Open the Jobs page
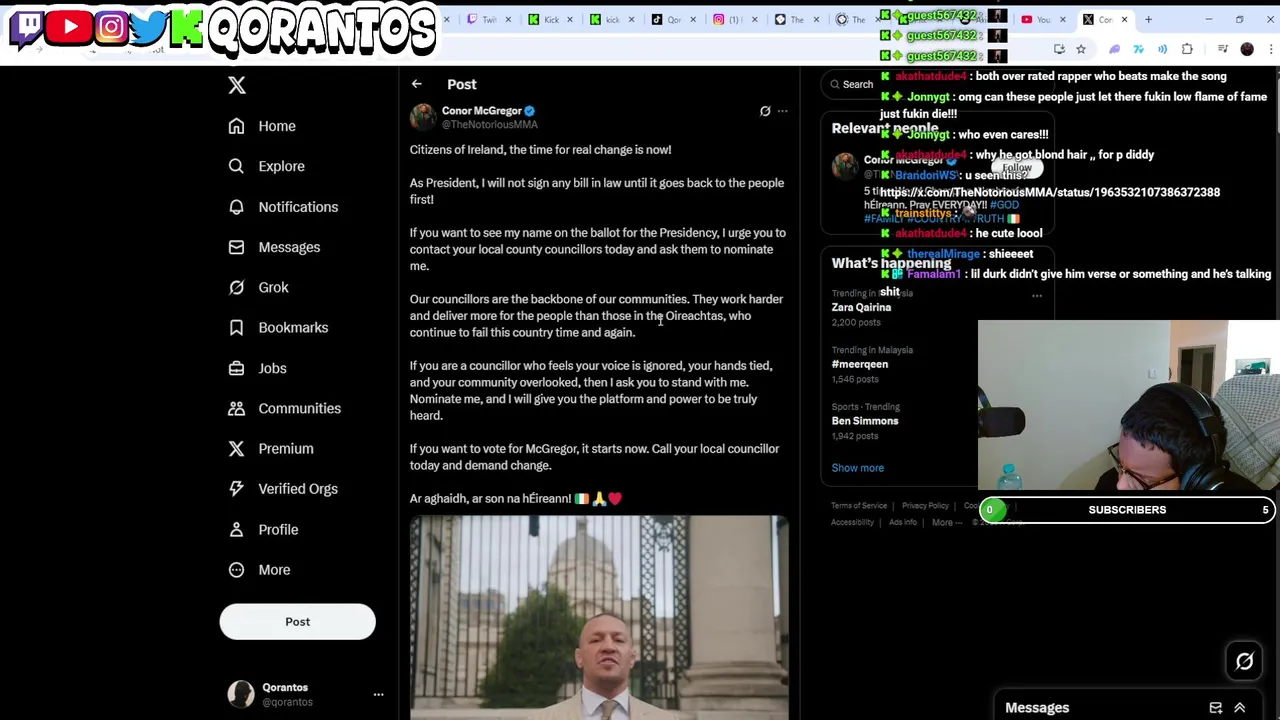This screenshot has width=1280, height=720. [x=257, y=368]
